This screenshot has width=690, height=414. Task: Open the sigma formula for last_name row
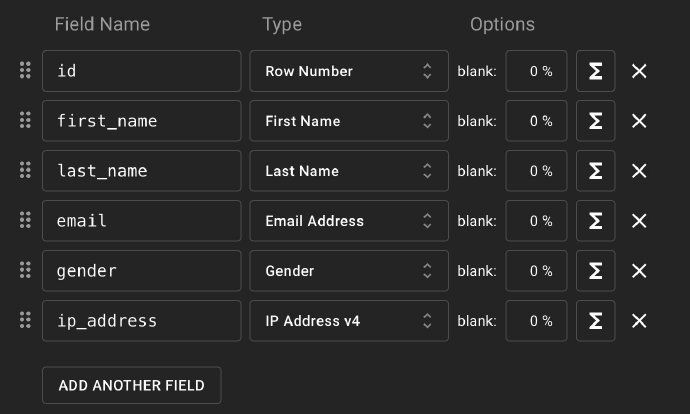(595, 171)
